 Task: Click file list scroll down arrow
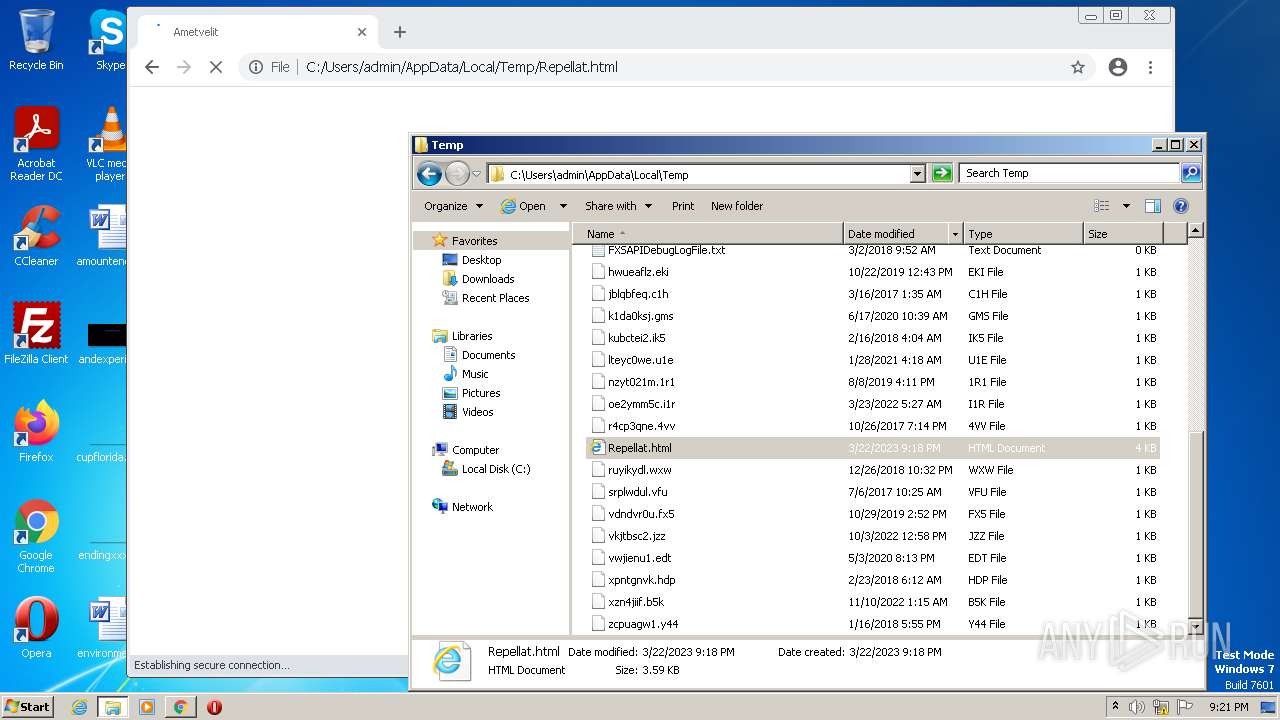(1194, 625)
